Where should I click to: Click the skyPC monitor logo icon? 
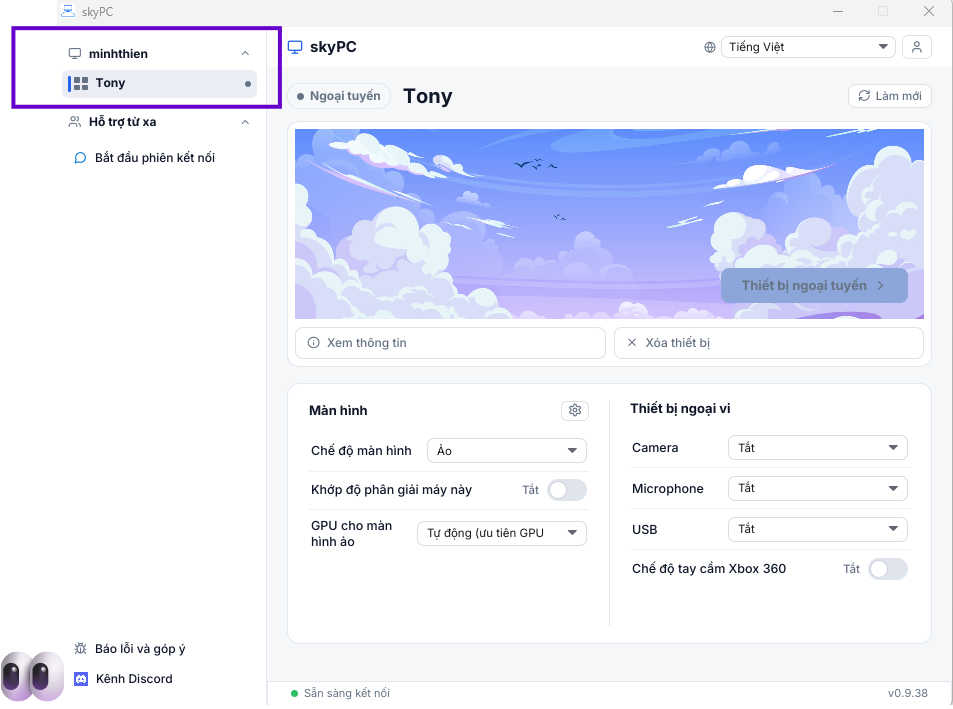click(x=295, y=47)
